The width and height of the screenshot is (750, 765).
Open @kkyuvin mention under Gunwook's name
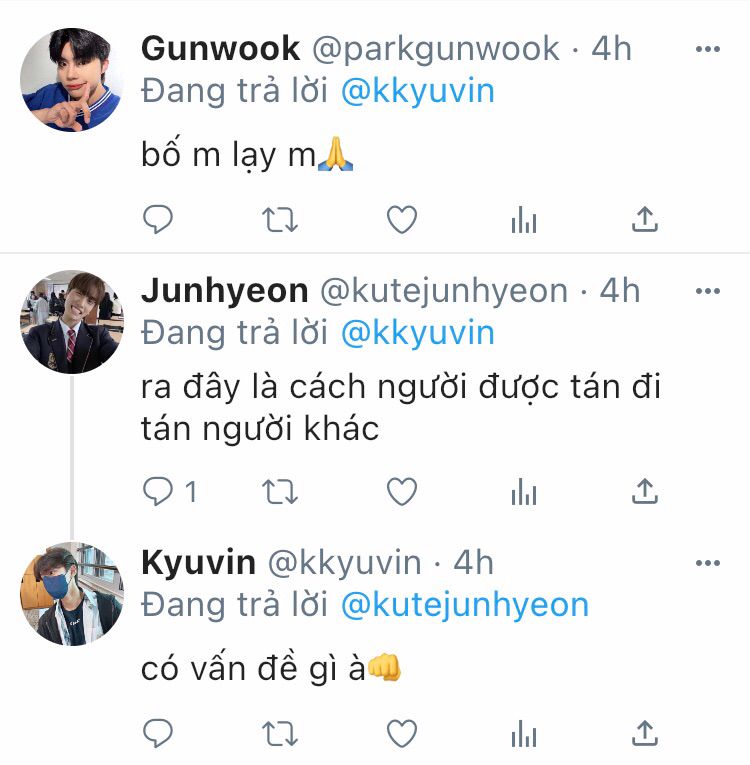click(x=418, y=92)
